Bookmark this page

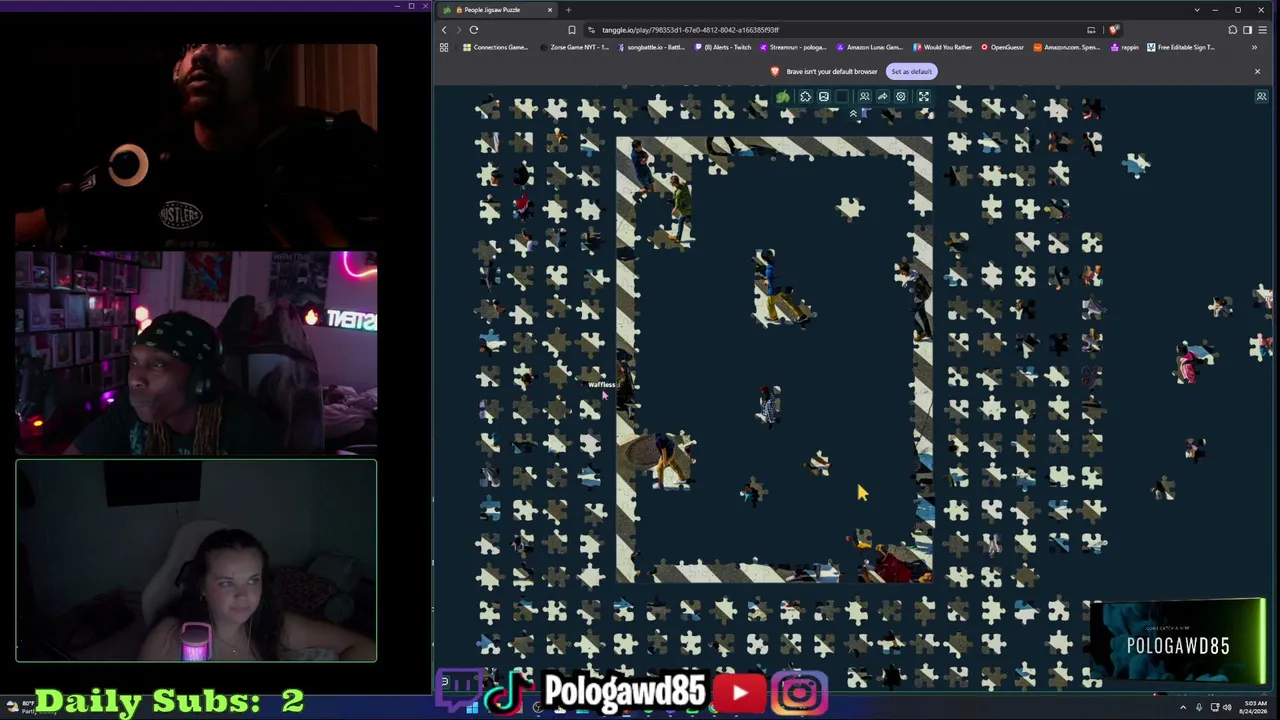(572, 30)
